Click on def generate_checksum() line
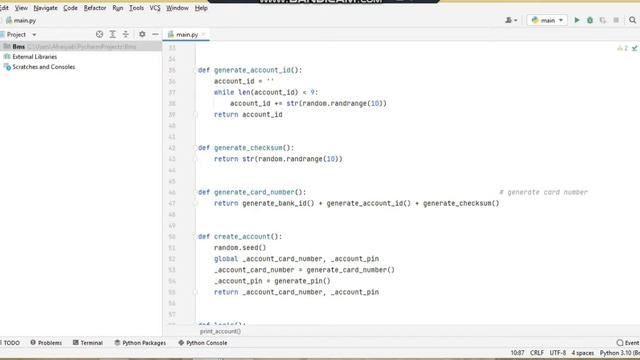The height and width of the screenshot is (360, 640). 246,148
